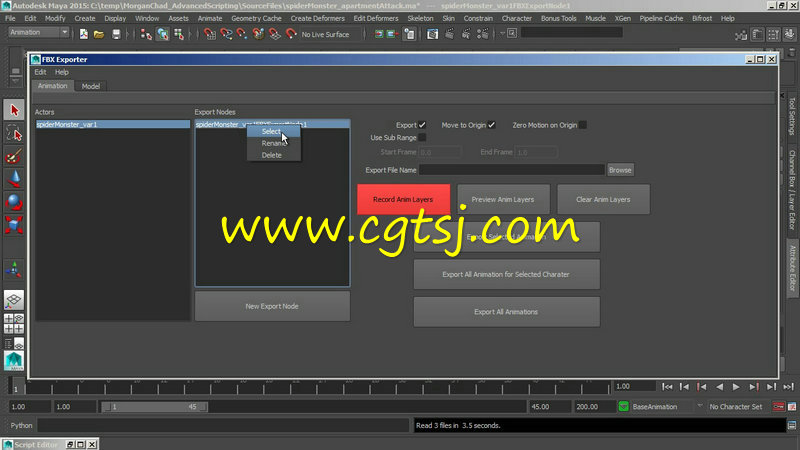The width and height of the screenshot is (800, 450).
Task: Click the play backwards button
Action: (x=719, y=387)
